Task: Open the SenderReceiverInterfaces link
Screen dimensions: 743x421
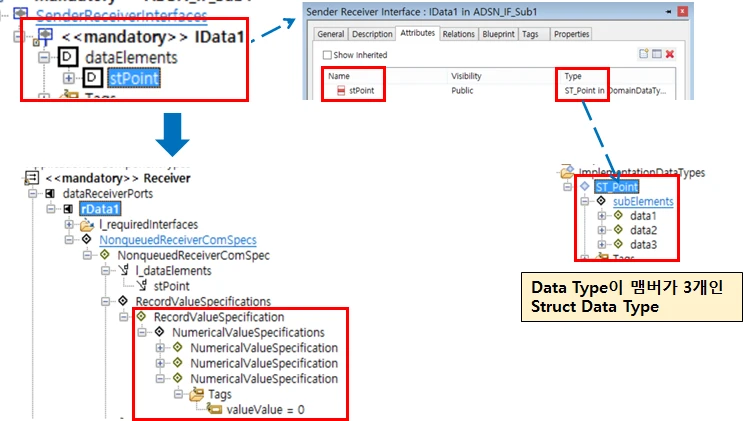Action: coord(122,15)
